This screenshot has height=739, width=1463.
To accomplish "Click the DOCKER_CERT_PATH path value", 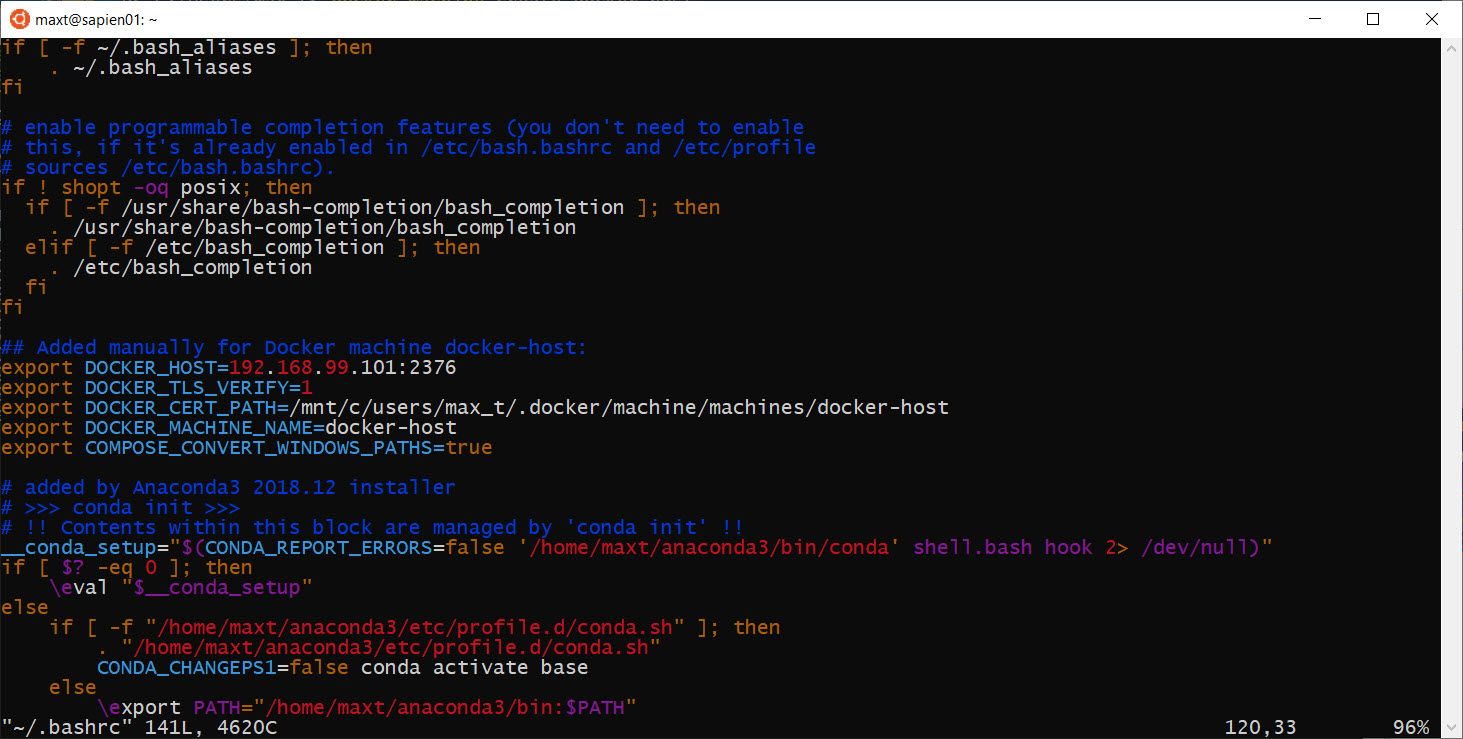I will pyautogui.click(x=619, y=408).
